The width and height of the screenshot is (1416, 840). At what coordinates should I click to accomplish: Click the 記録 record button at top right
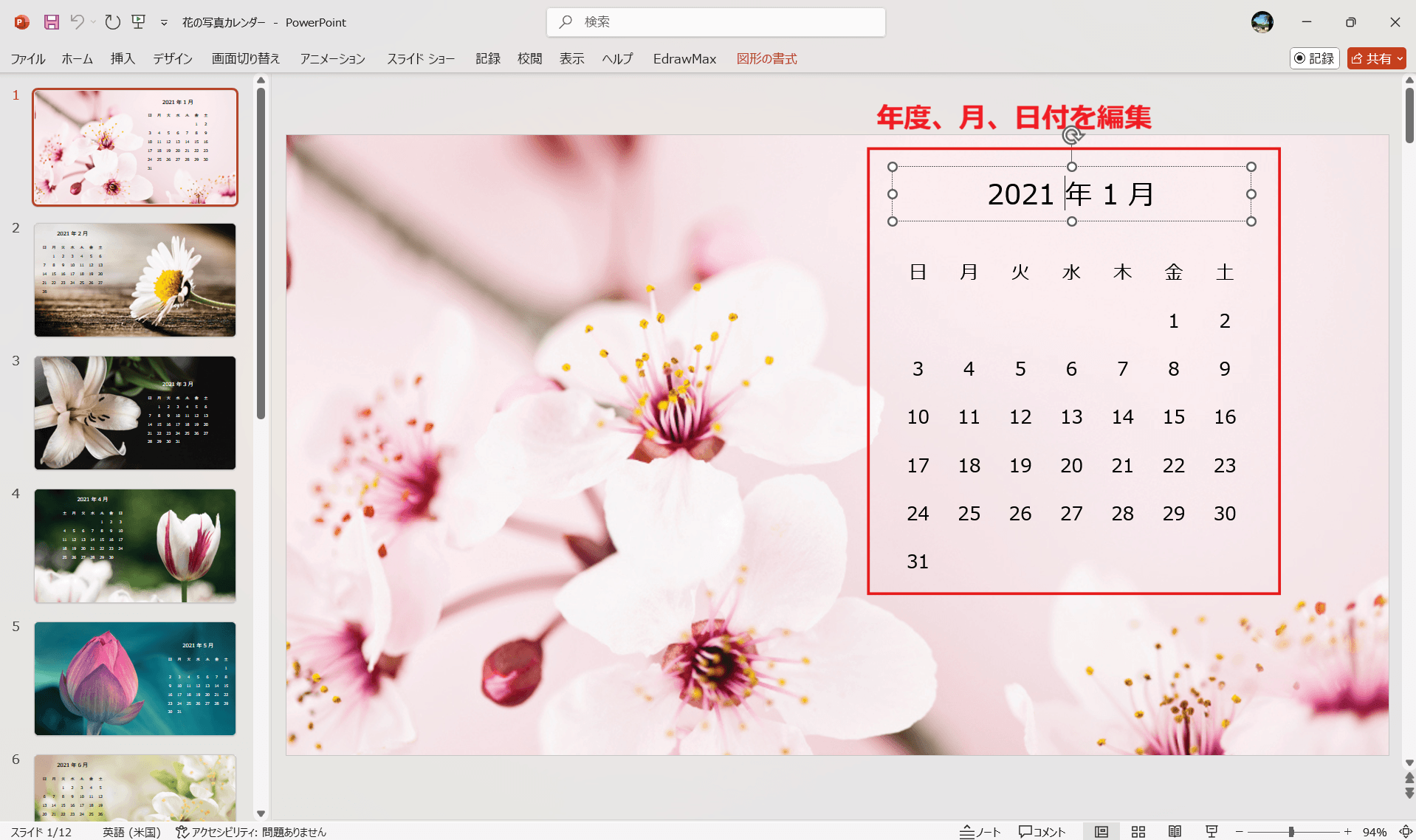click(1315, 58)
